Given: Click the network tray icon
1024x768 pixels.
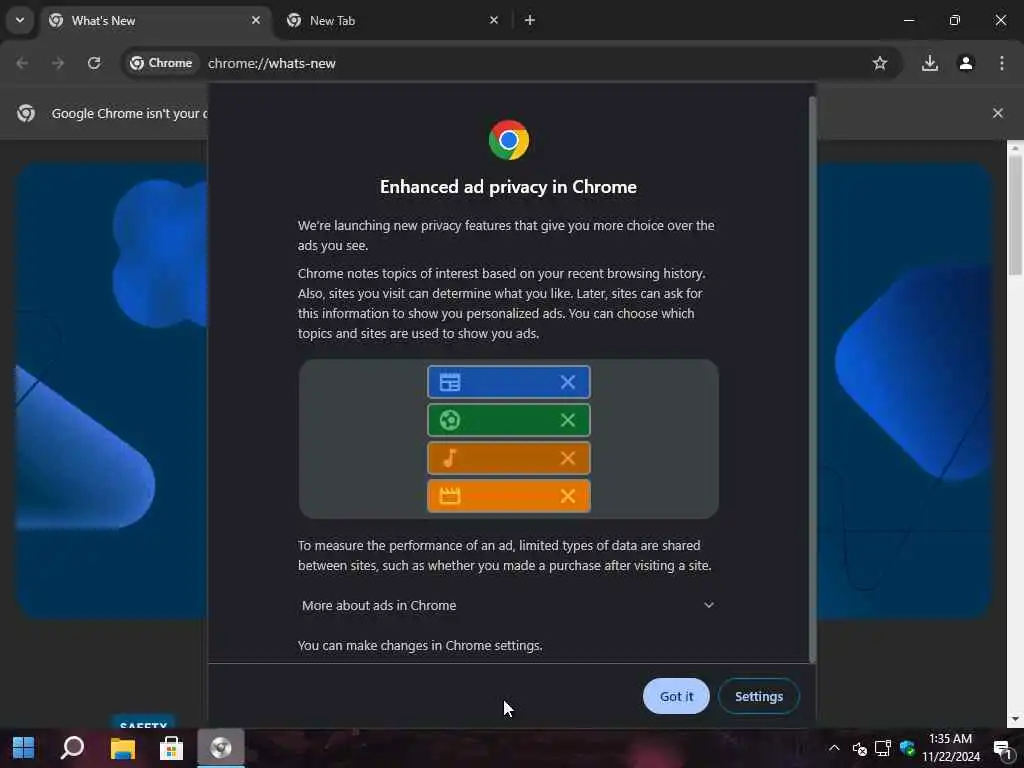Looking at the screenshot, I should (x=883, y=748).
